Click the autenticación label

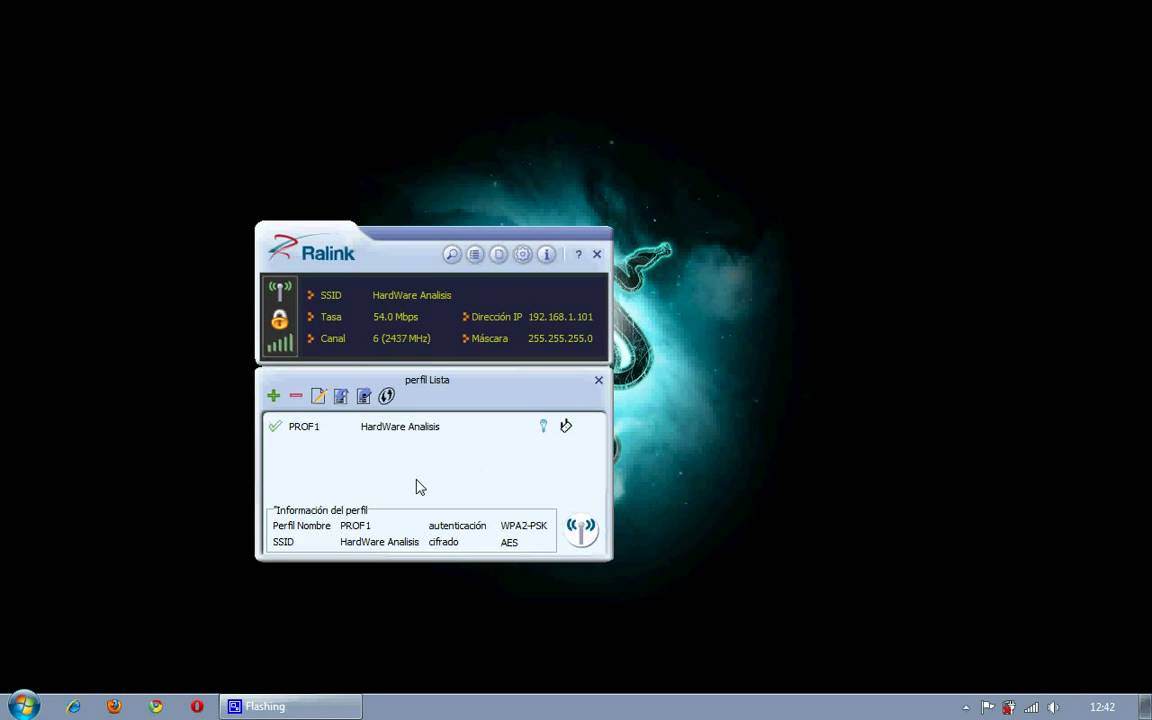457,526
